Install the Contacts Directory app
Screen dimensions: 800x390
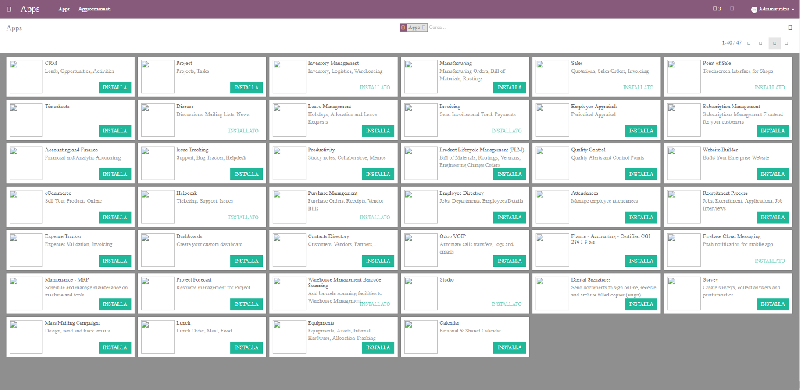(378, 261)
